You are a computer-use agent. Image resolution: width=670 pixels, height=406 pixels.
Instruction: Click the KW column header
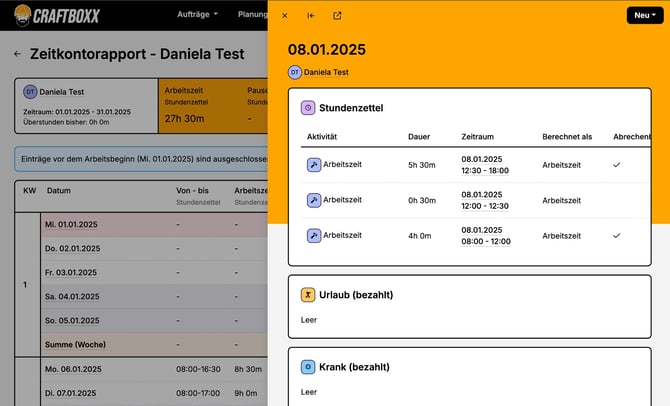point(29,191)
